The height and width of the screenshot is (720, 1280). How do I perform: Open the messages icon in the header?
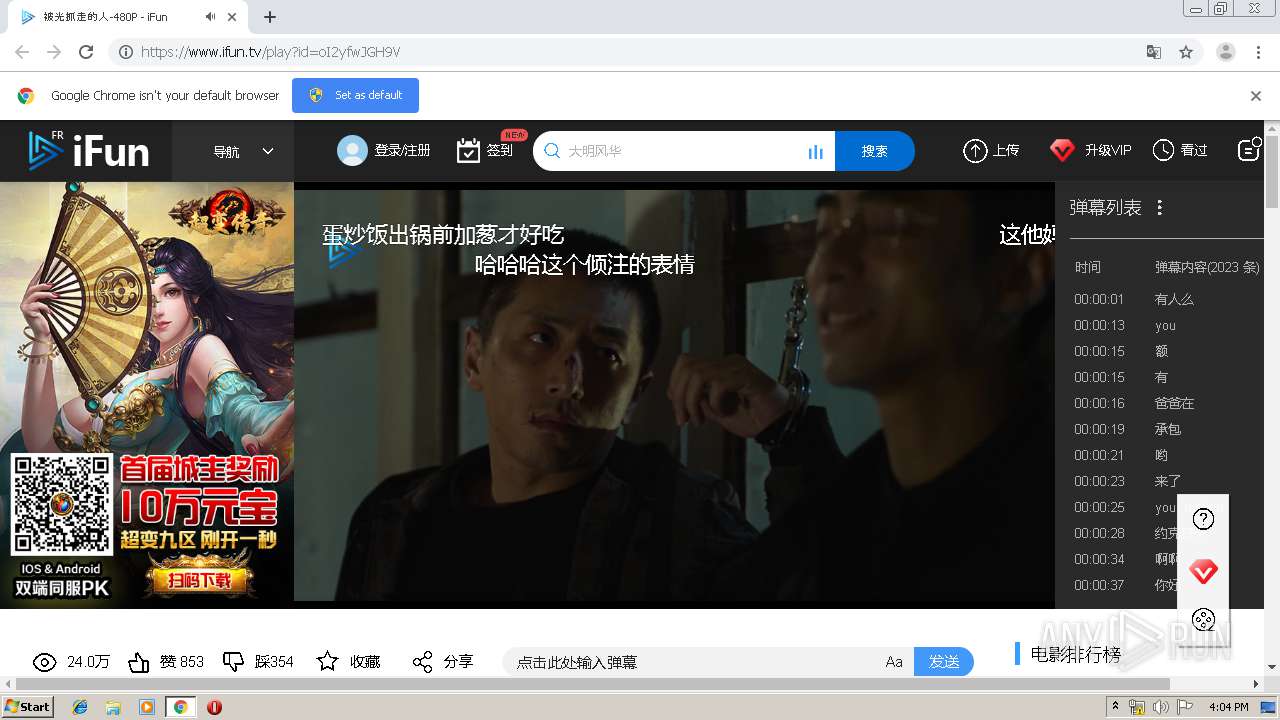coord(1249,149)
